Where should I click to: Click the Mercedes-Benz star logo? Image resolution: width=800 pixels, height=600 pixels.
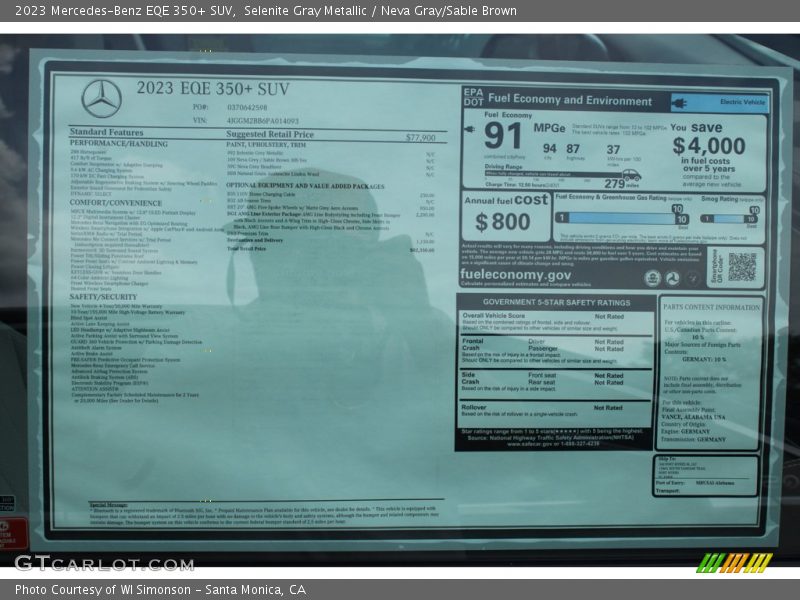click(x=102, y=99)
